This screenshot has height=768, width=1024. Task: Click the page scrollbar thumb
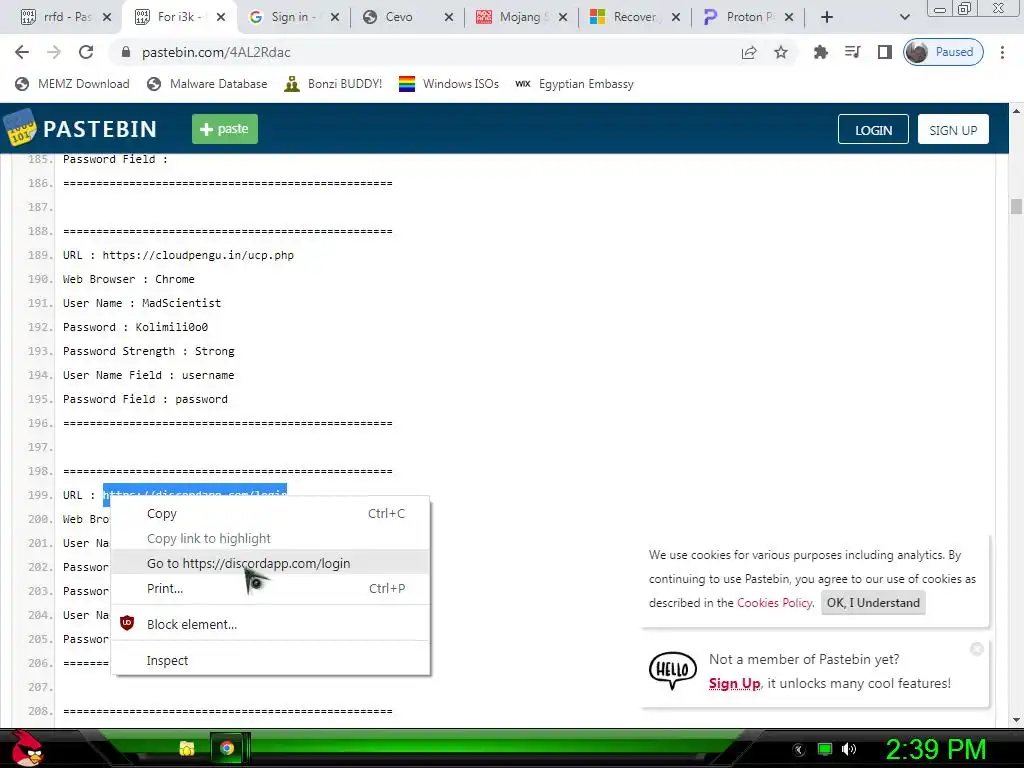point(1016,206)
